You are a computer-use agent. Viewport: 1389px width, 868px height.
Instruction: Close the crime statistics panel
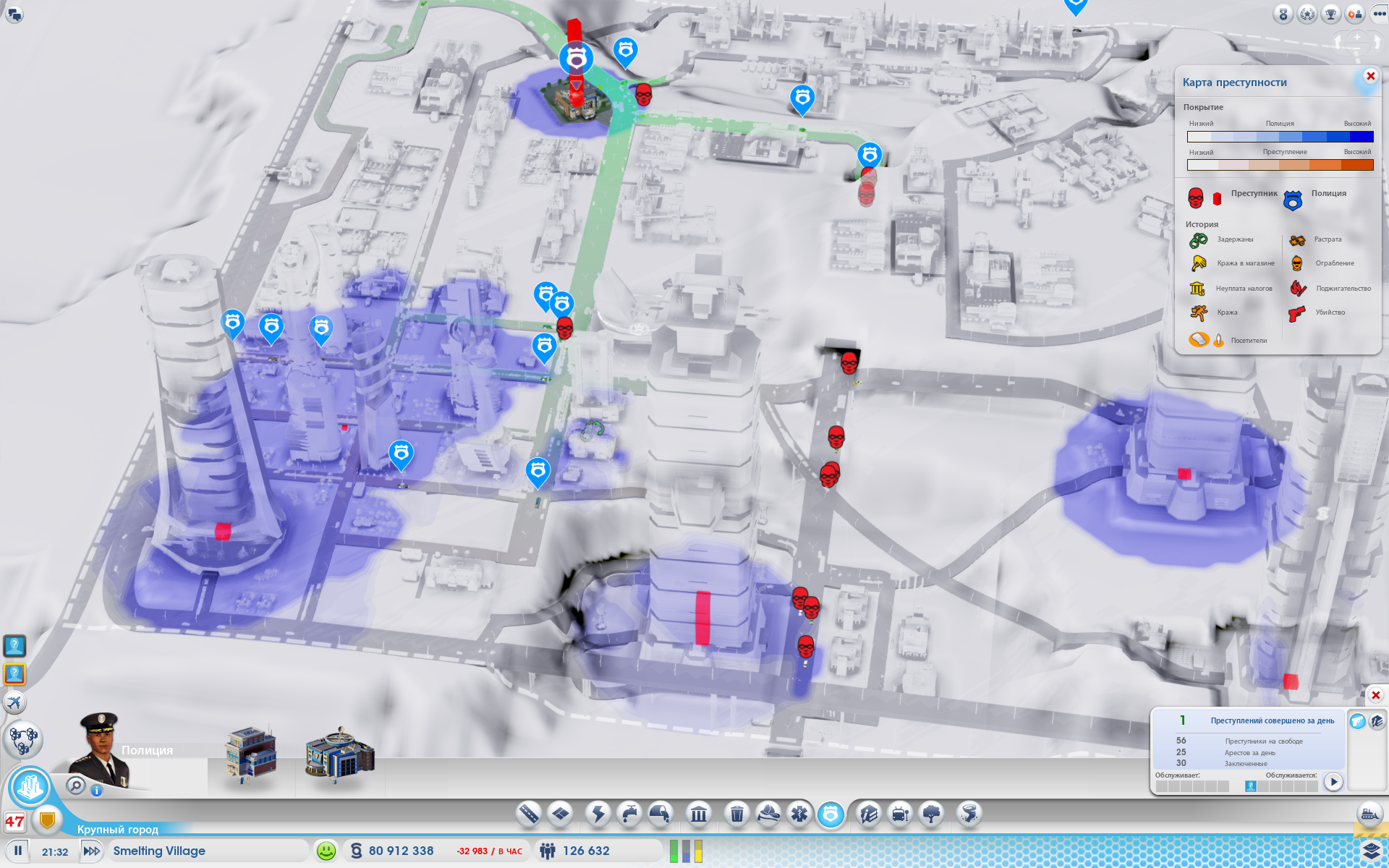point(1375,695)
